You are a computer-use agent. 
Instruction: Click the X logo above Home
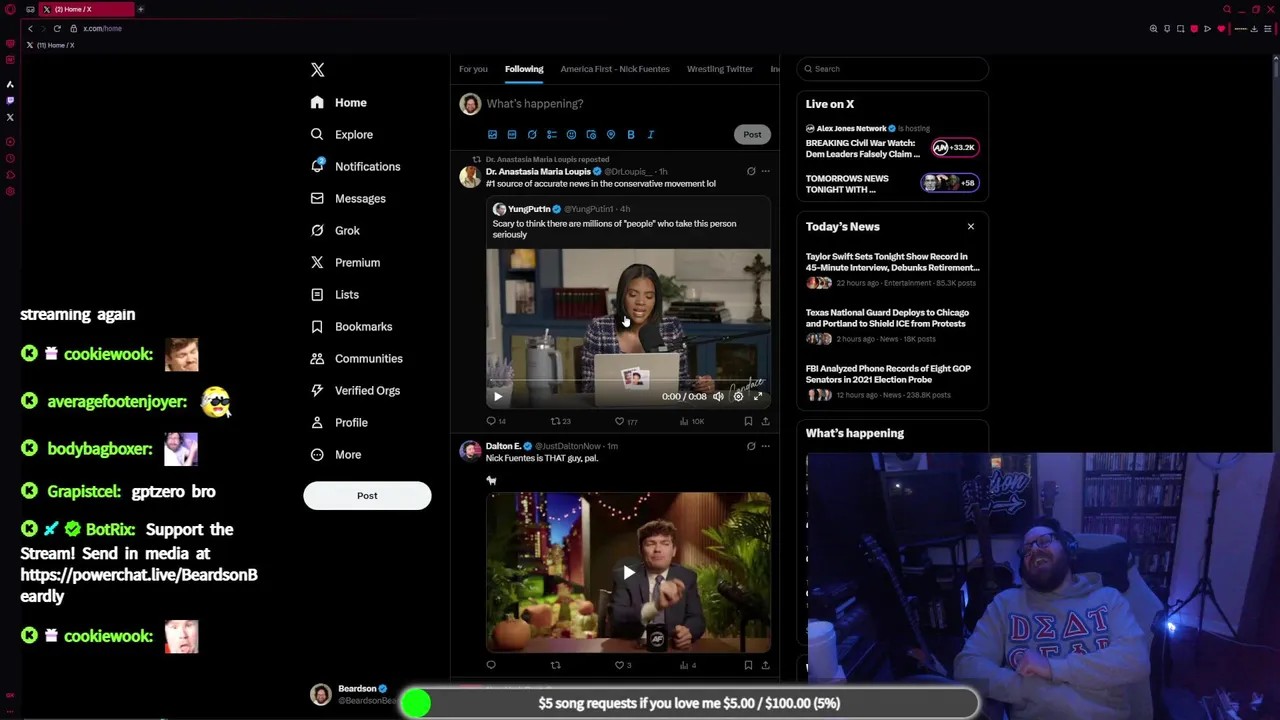click(x=317, y=70)
